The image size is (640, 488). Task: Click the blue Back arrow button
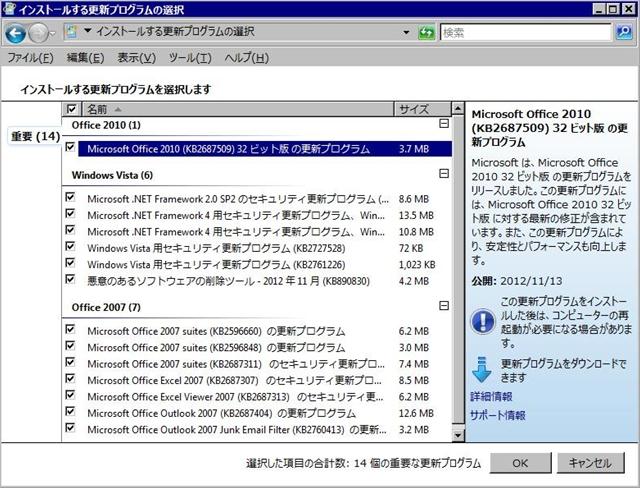point(16,33)
